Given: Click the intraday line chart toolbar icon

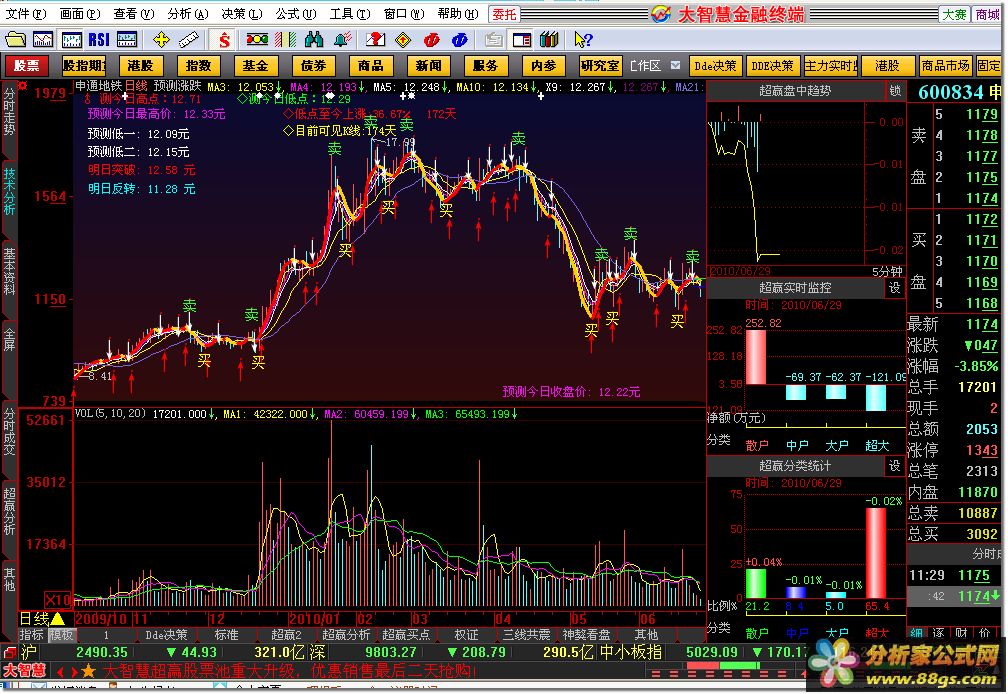Looking at the screenshot, I should (x=43, y=40).
